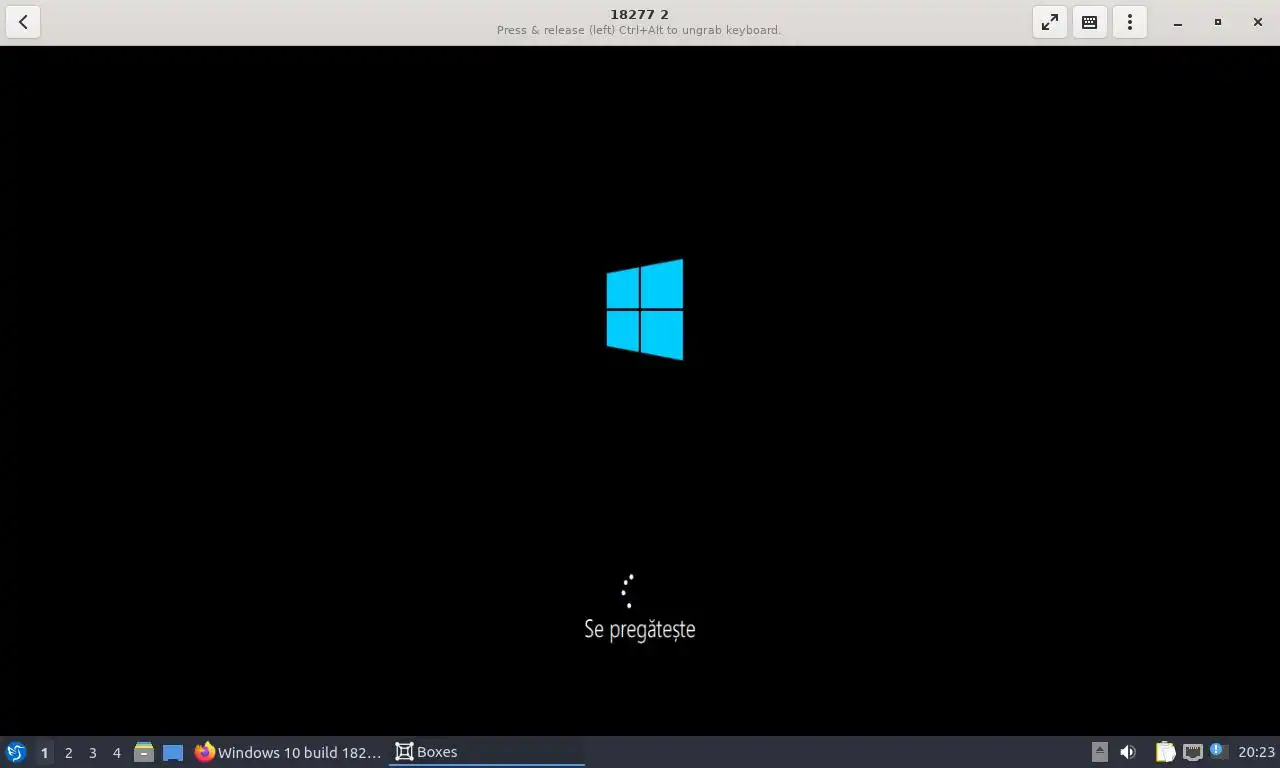The width and height of the screenshot is (1280, 768).
Task: Switch the VM view to fullscreen
Action: pos(1050,22)
